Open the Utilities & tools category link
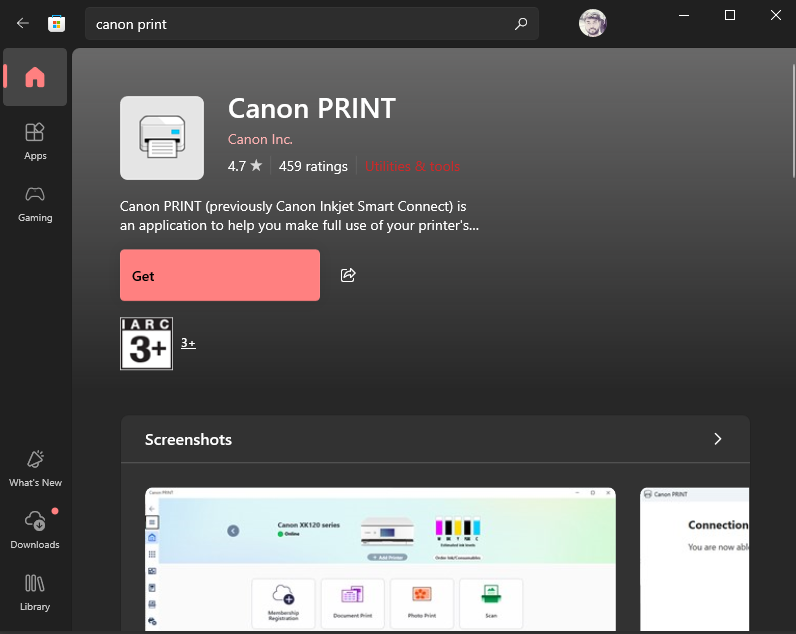This screenshot has width=796, height=634. pyautogui.click(x=412, y=166)
